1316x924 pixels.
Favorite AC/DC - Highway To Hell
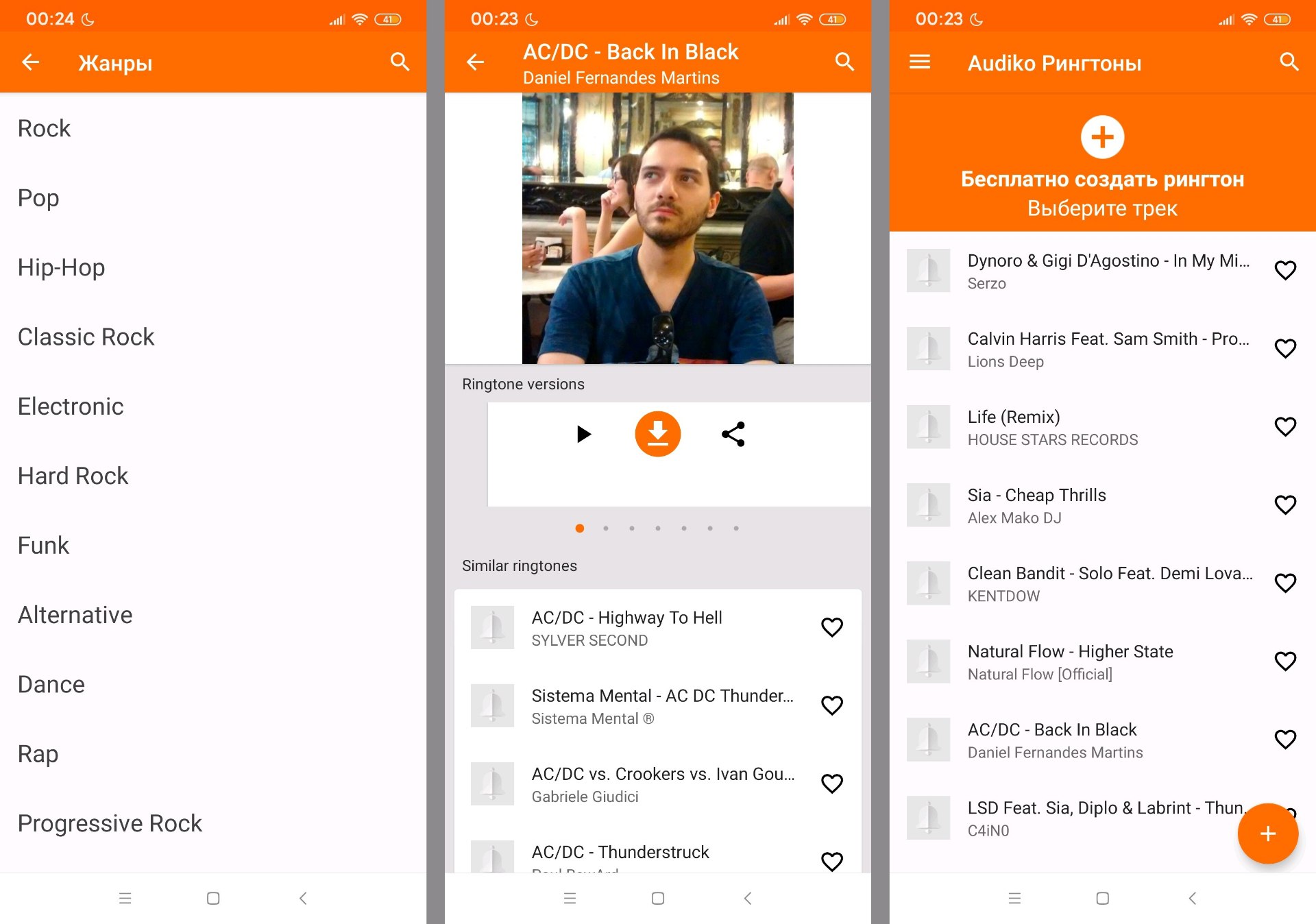pos(831,627)
